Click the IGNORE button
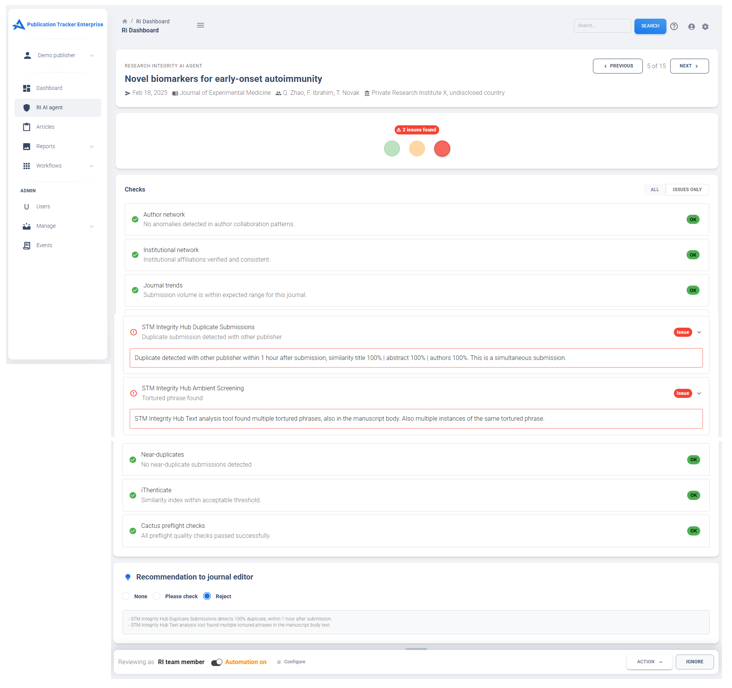This screenshot has width=732, height=688. (x=694, y=662)
